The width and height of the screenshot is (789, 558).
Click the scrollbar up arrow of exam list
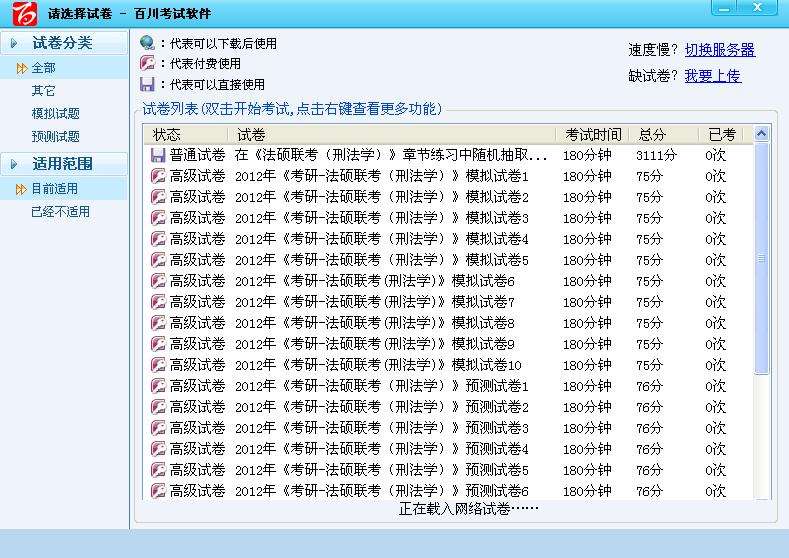pyautogui.click(x=761, y=134)
